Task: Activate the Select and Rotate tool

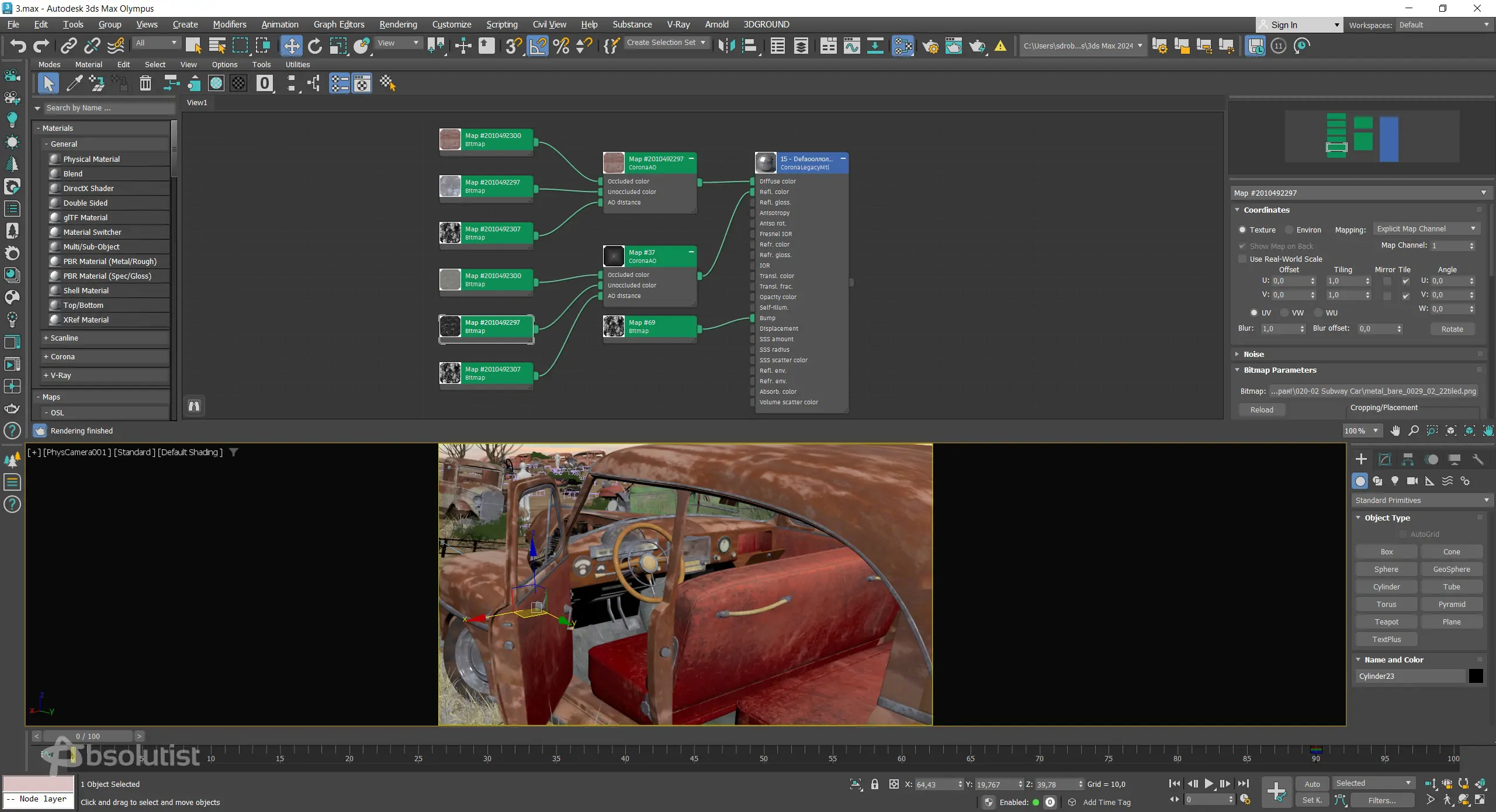Action: pyautogui.click(x=315, y=46)
